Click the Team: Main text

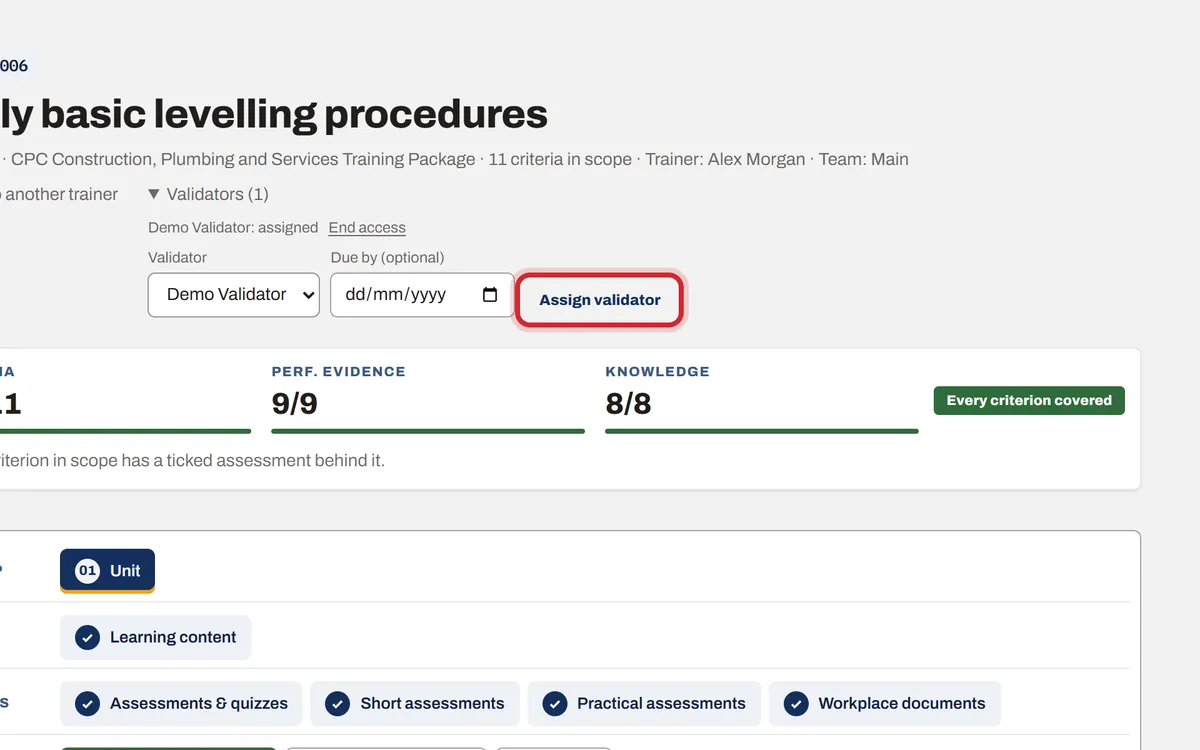click(864, 159)
